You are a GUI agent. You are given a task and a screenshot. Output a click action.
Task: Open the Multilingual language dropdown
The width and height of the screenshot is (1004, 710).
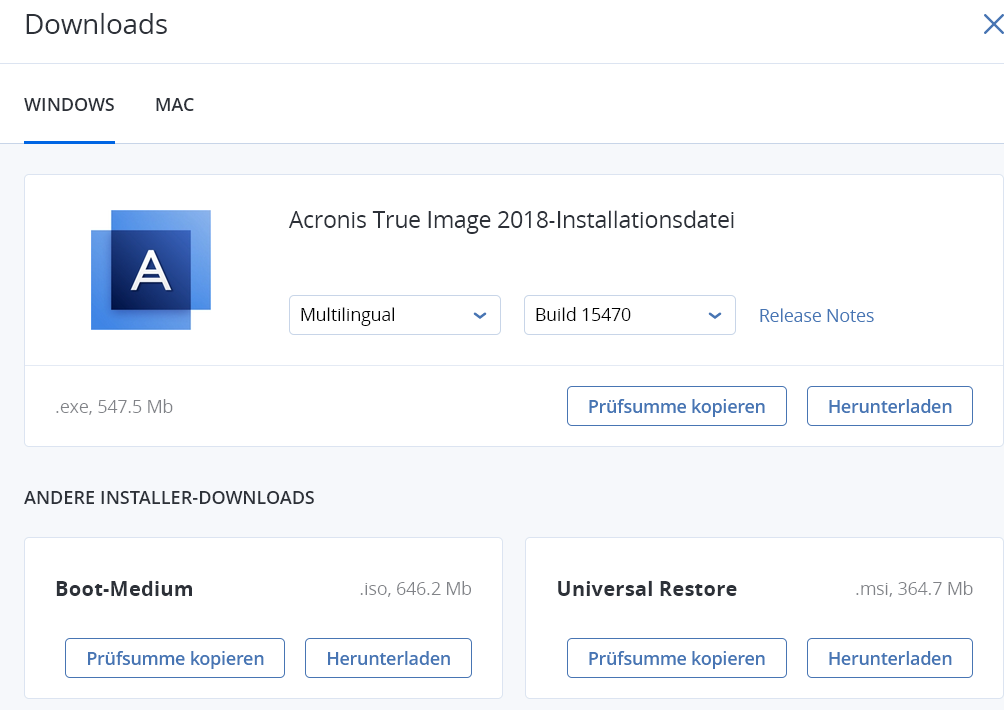click(394, 315)
